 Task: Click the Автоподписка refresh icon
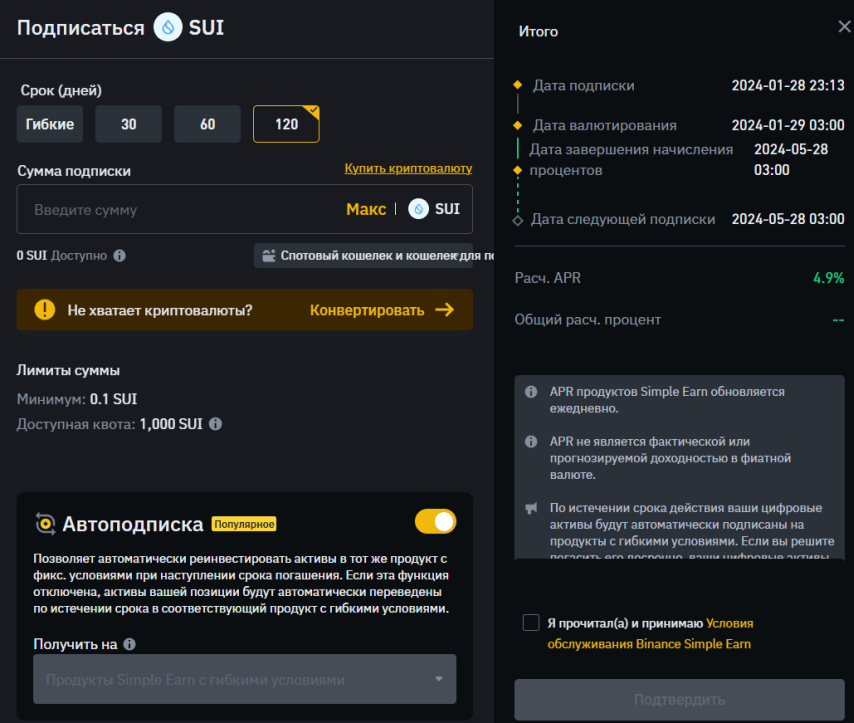(45, 524)
